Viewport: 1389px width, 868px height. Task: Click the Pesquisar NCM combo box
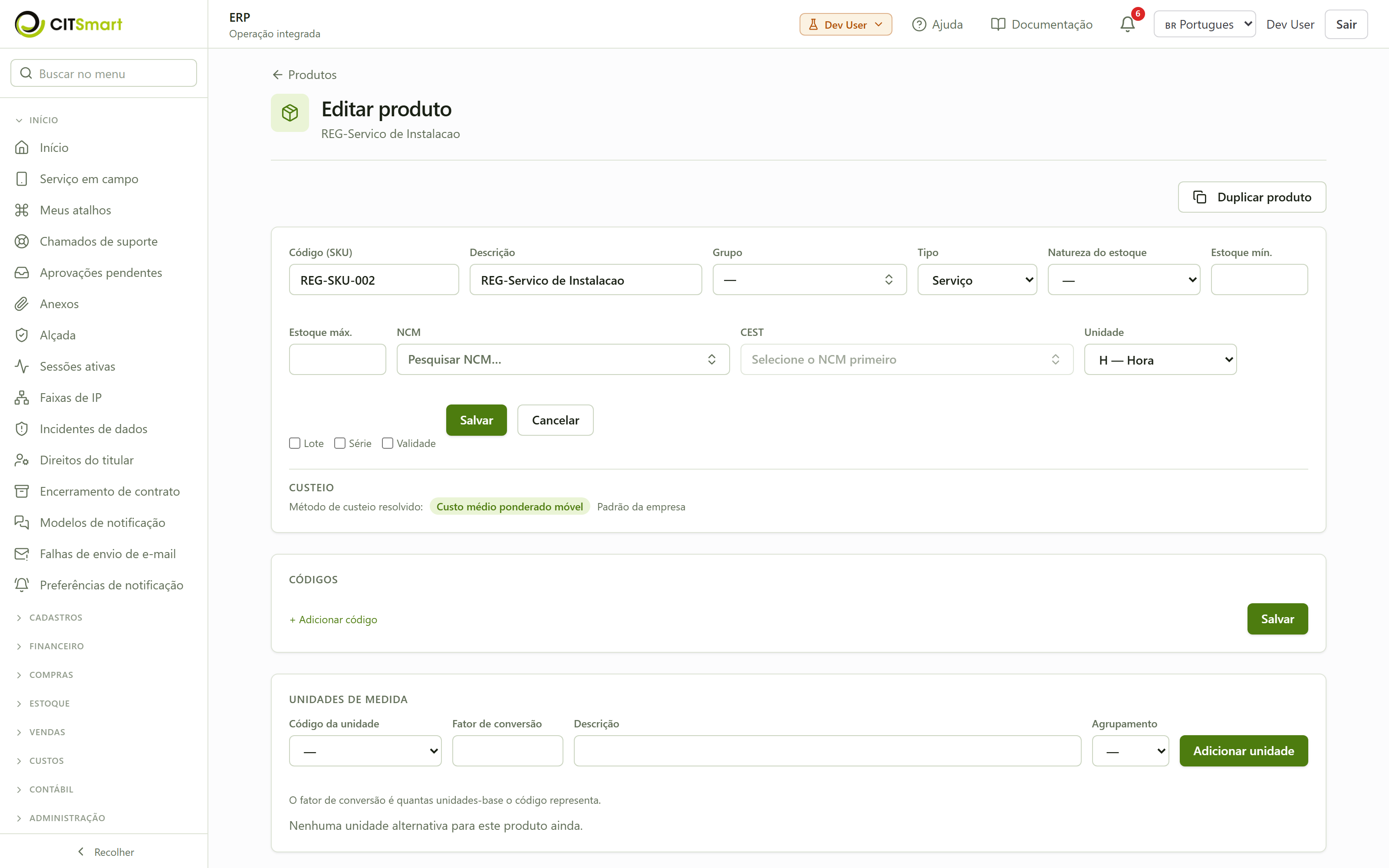pos(563,359)
